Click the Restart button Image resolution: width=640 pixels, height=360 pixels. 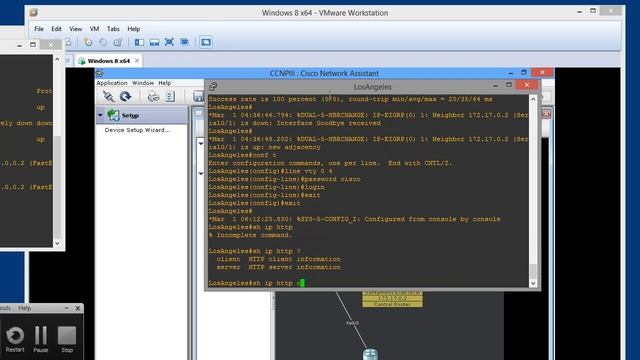pyautogui.click(x=15, y=340)
